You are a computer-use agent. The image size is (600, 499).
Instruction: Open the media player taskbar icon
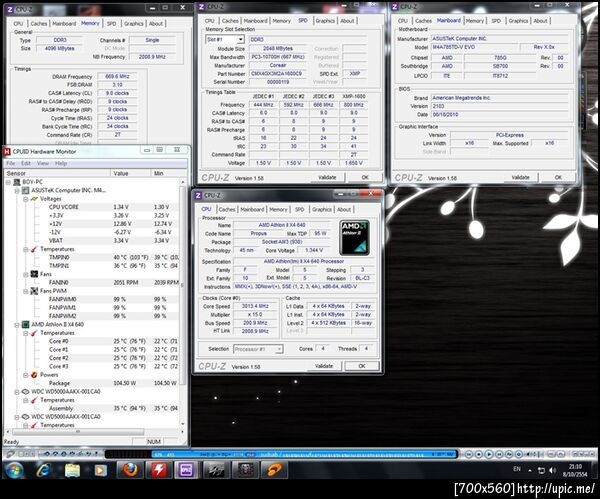tap(101, 470)
